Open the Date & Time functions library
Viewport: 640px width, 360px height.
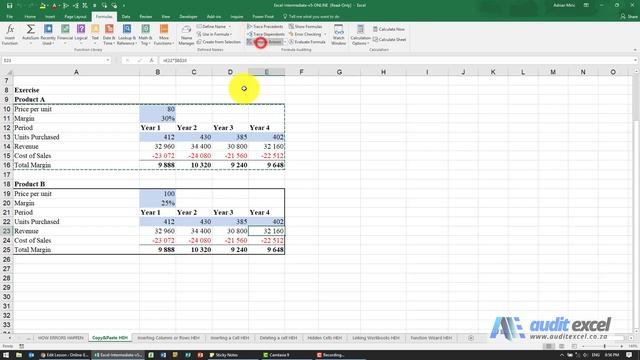coord(109,35)
